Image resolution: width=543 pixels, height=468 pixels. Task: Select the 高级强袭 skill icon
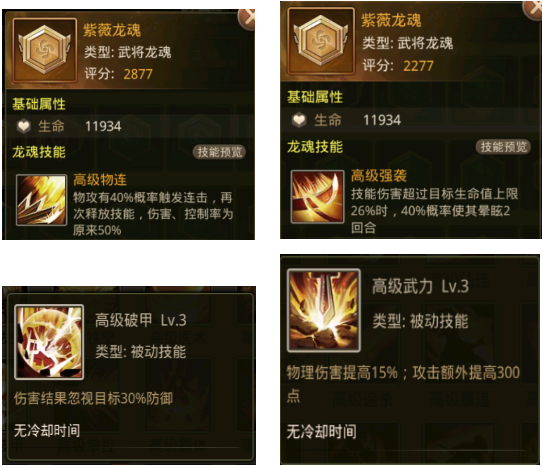318,197
